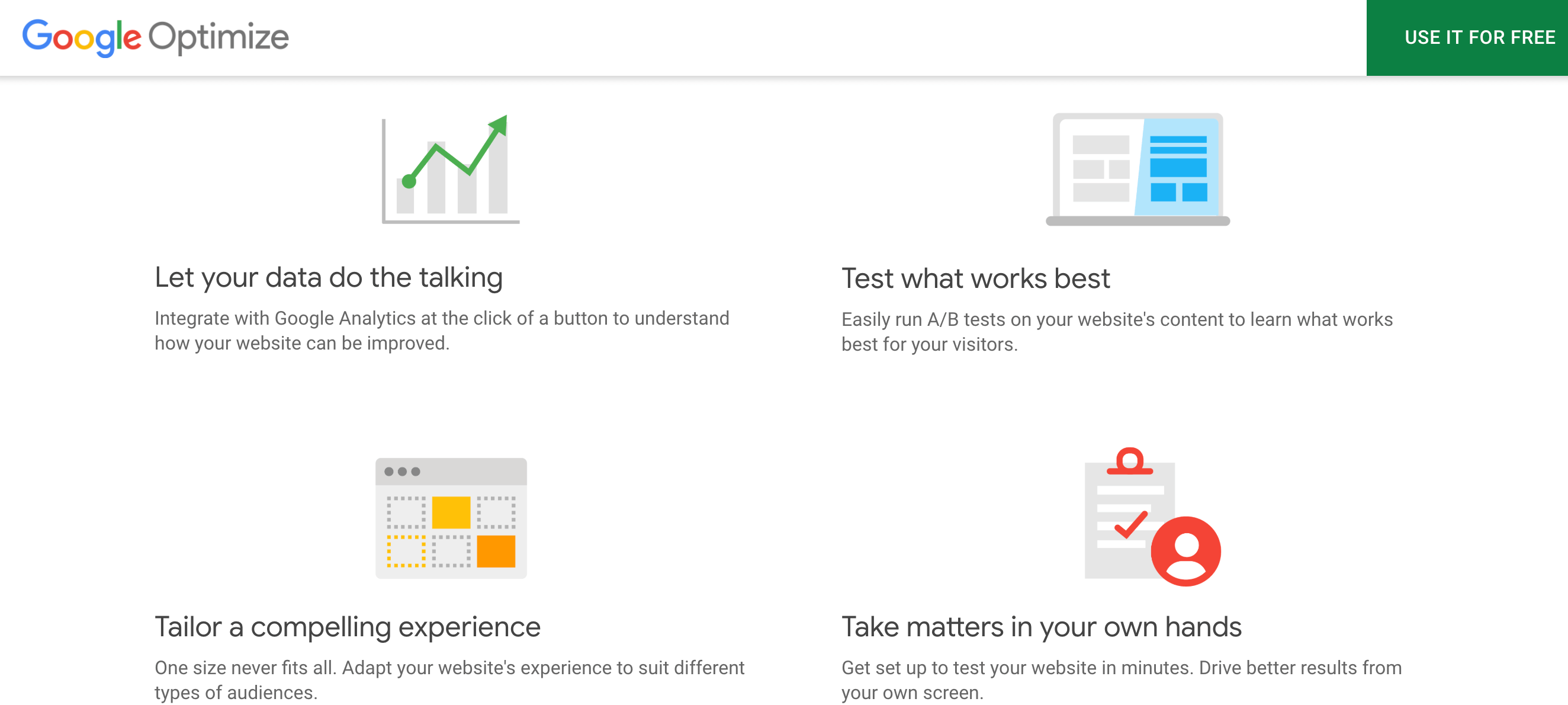Click the 'Optimize' word in the header logo
Screen dimensions: 1568x705
[218, 37]
